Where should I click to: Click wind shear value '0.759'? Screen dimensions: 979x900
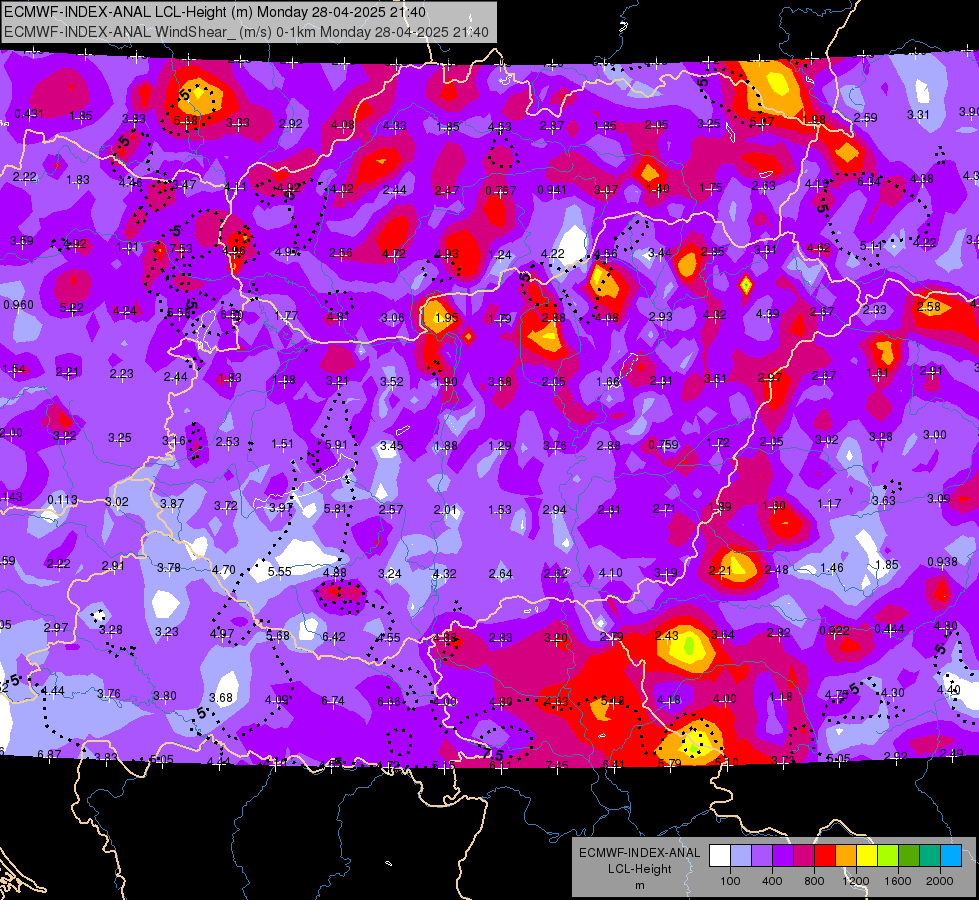(663, 445)
